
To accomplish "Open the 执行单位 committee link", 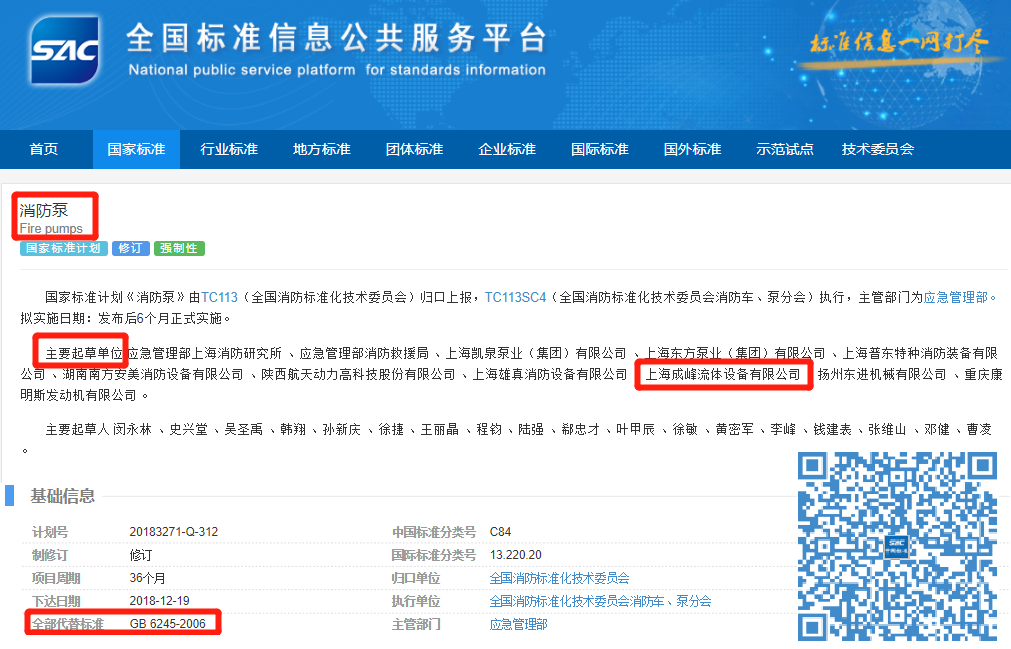I will click(601, 601).
